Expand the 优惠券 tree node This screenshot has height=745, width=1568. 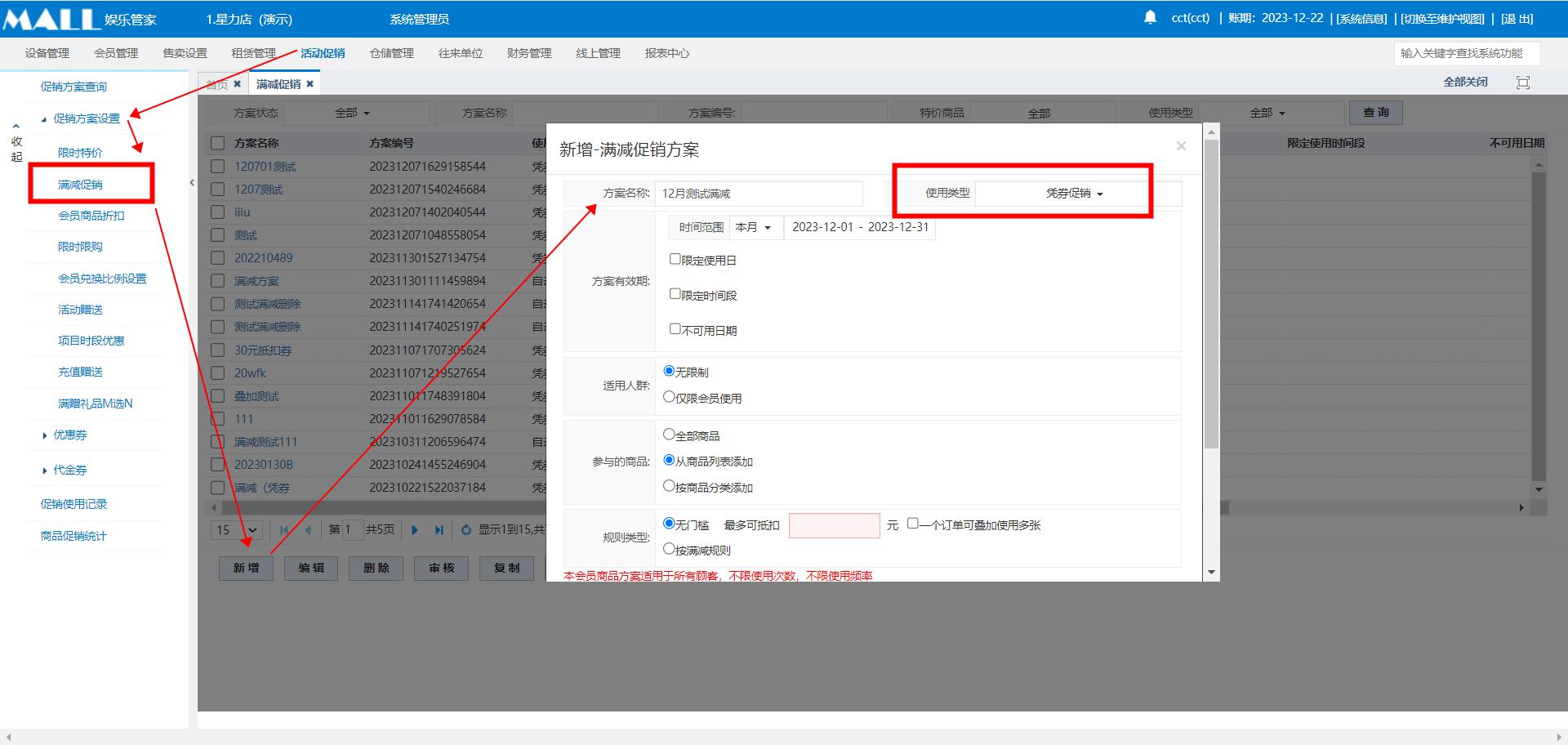(44, 436)
